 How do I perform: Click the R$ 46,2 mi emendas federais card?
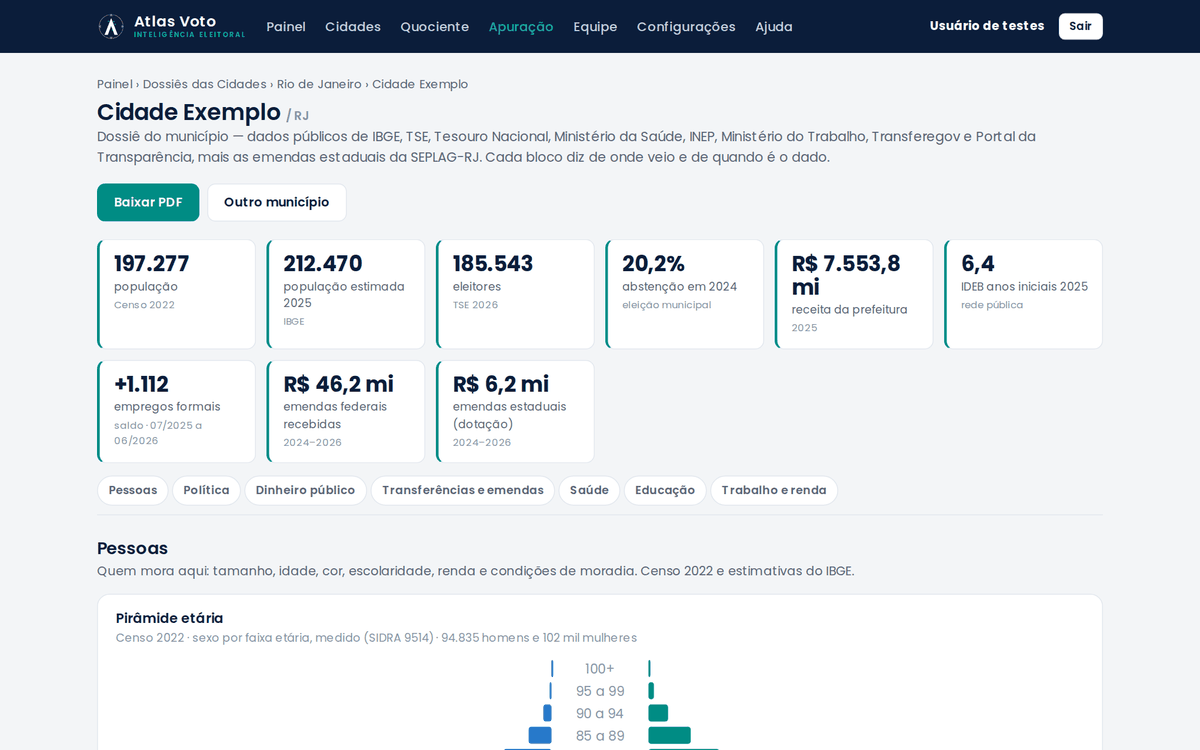coord(346,411)
